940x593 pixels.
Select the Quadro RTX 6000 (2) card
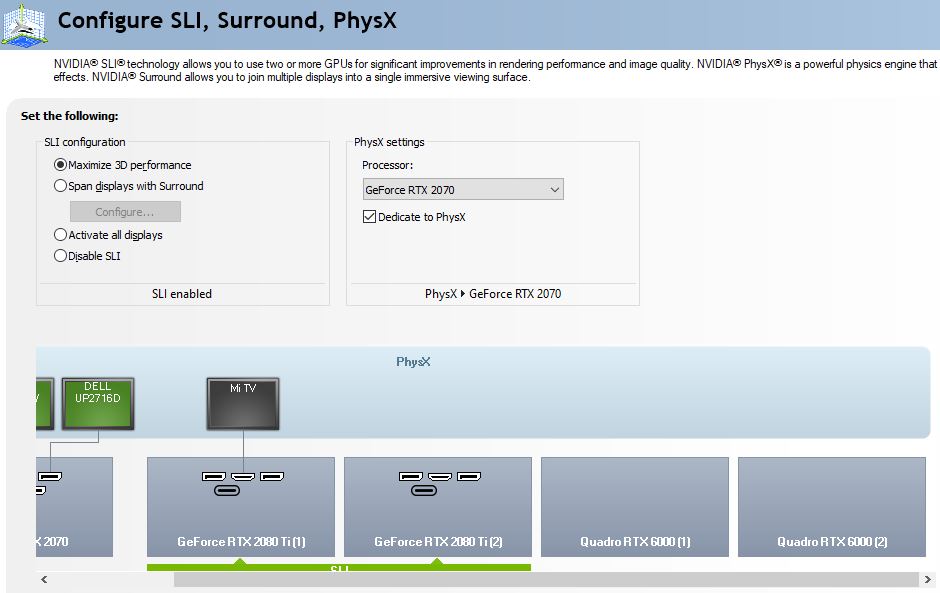pos(831,507)
